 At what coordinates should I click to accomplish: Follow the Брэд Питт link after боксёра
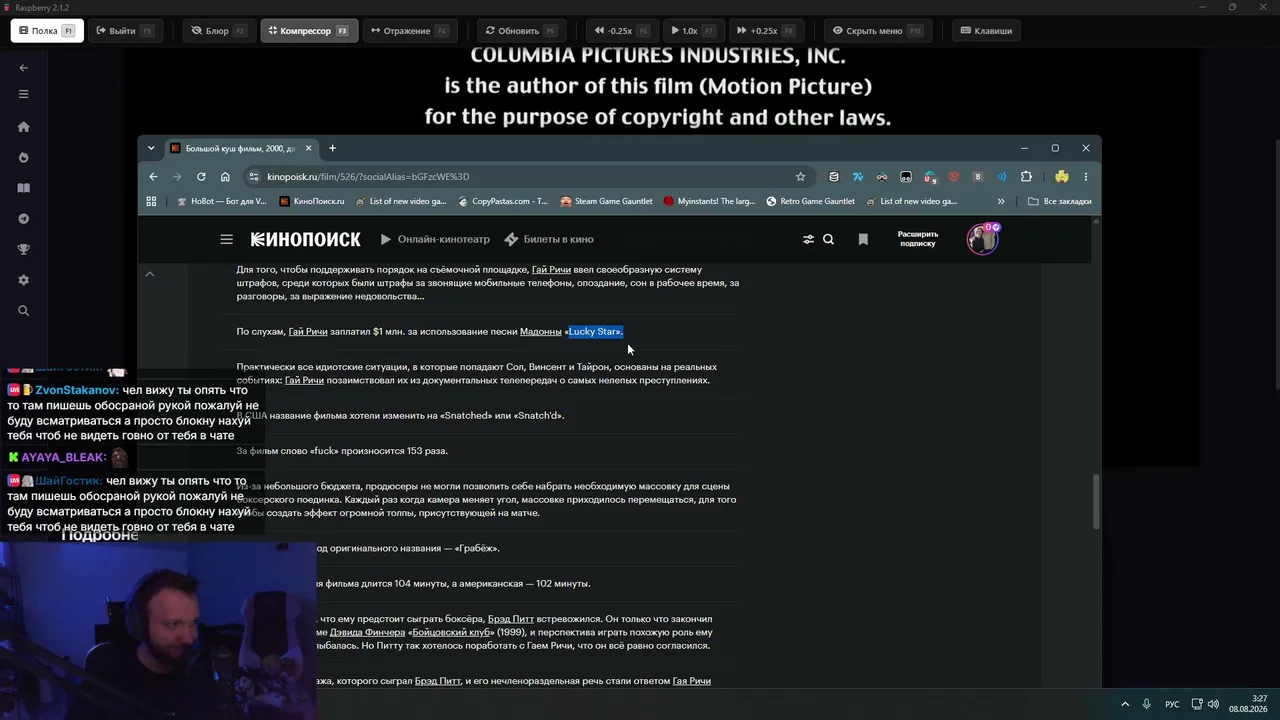[510, 619]
